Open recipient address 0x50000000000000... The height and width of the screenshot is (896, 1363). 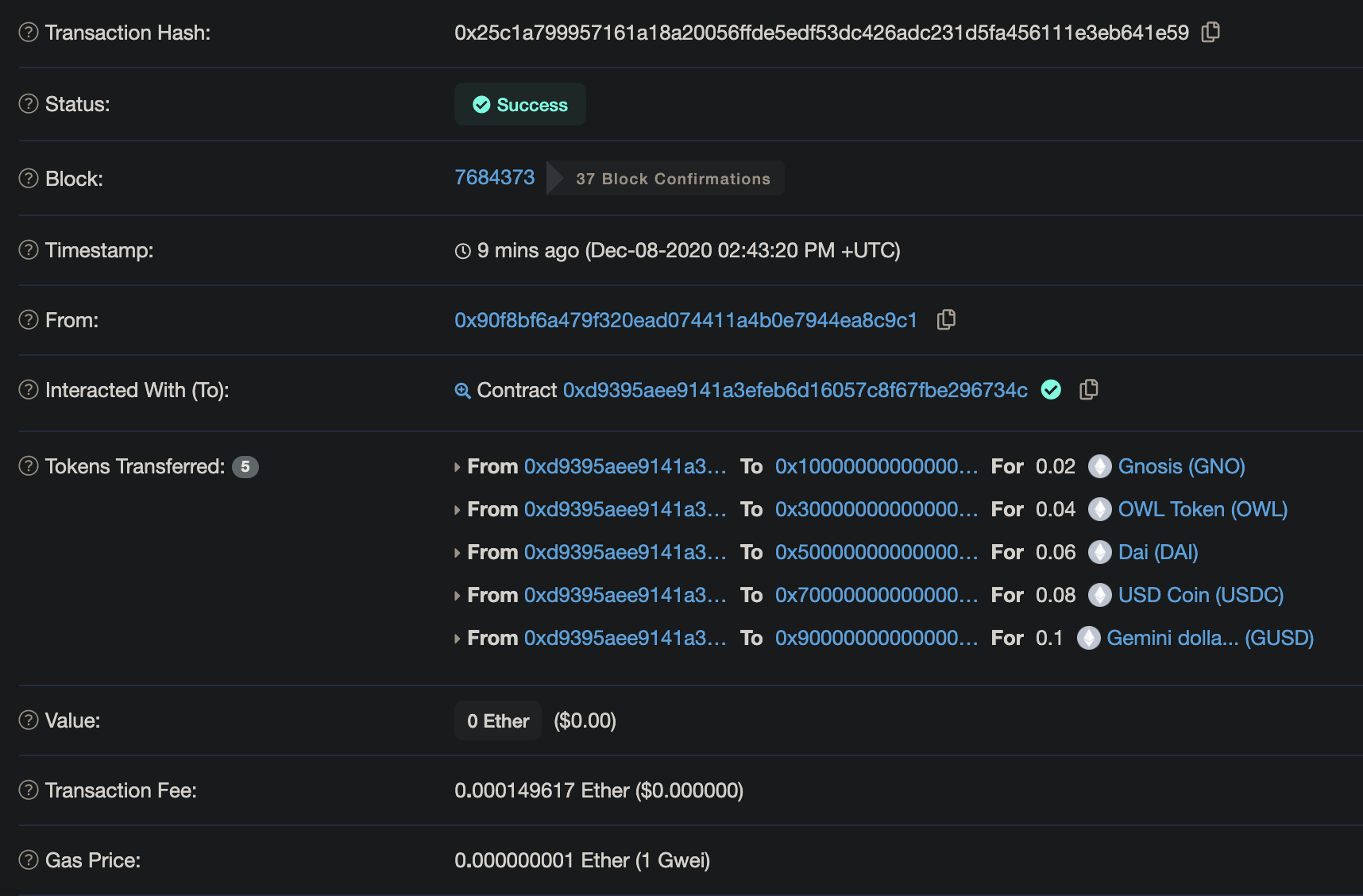(877, 552)
